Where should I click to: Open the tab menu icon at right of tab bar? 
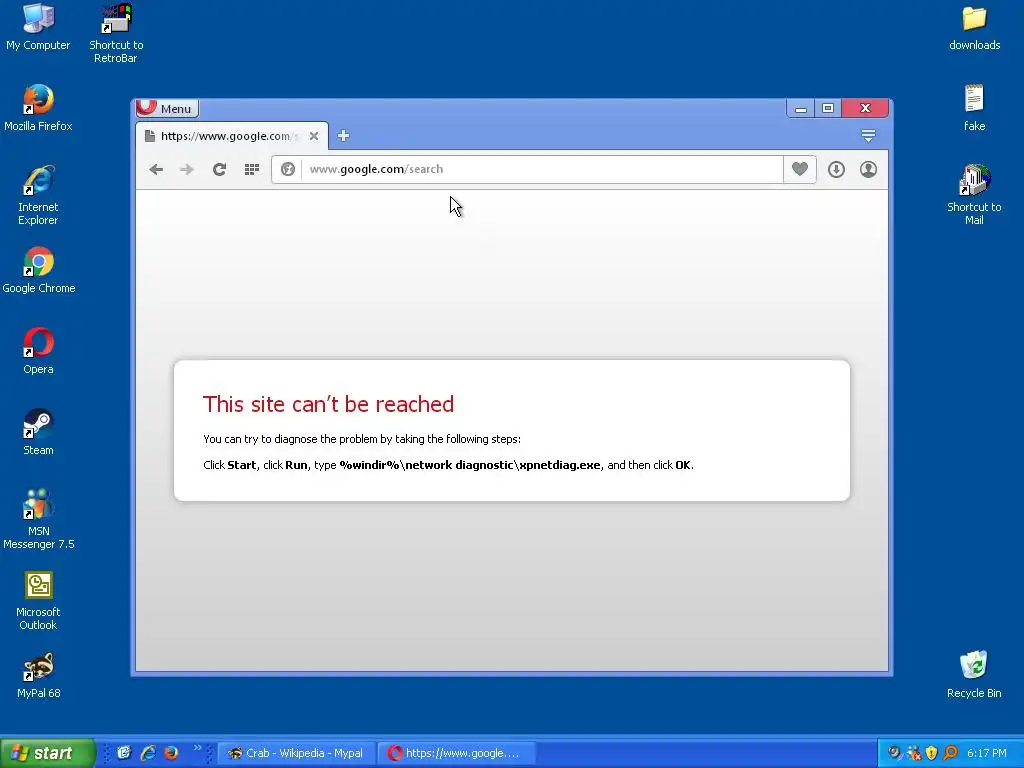pyautogui.click(x=868, y=136)
